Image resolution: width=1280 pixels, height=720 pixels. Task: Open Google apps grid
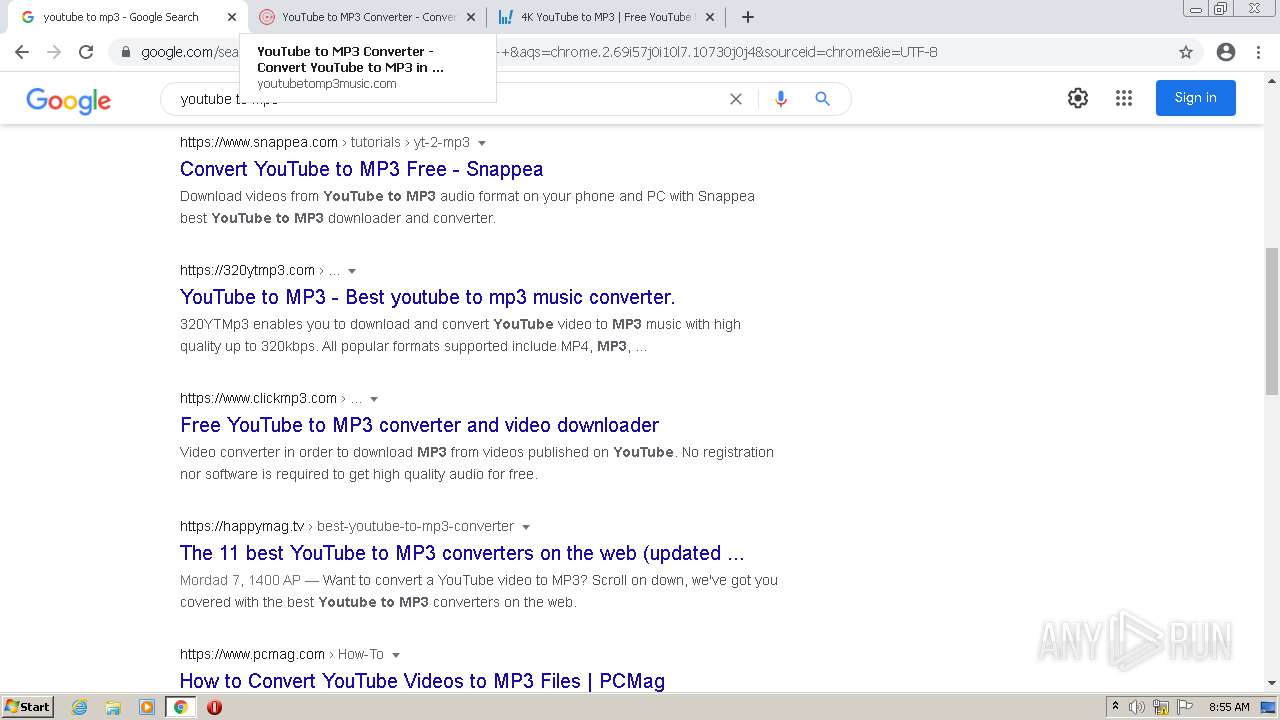[1124, 98]
